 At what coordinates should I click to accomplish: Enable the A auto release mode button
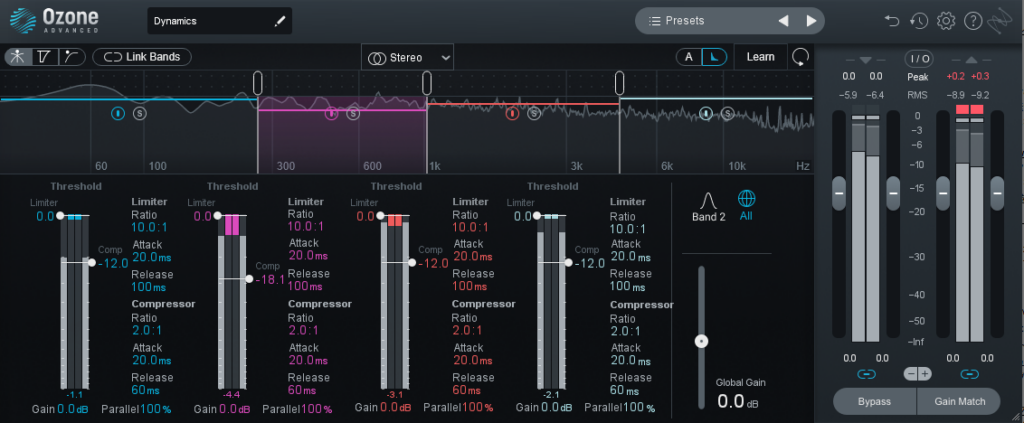688,57
